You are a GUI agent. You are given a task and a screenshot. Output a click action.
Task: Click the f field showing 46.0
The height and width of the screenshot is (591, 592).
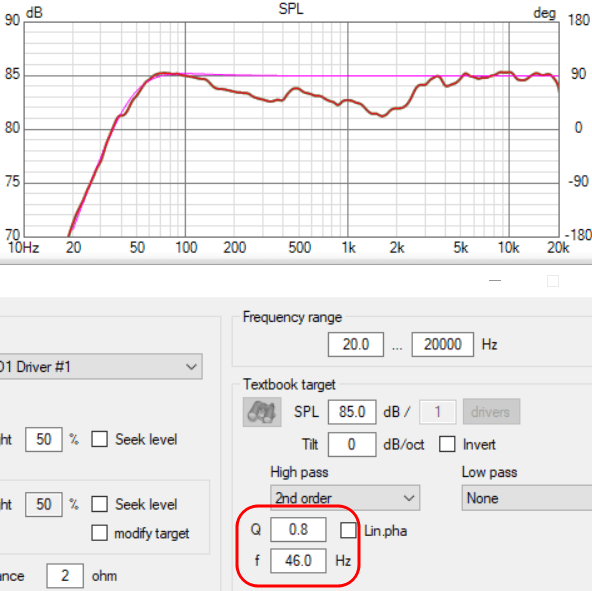pyautogui.click(x=298, y=561)
